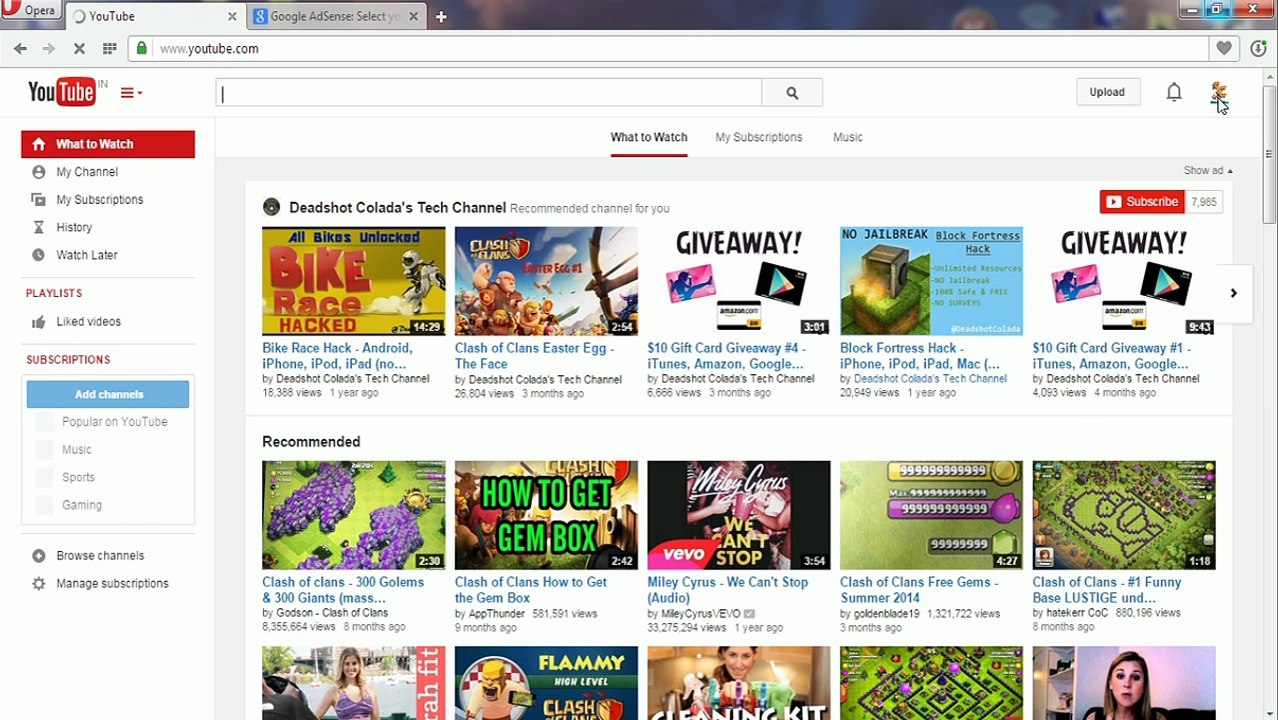The height and width of the screenshot is (720, 1278).
Task: Click the address bar URL
Action: 209,48
